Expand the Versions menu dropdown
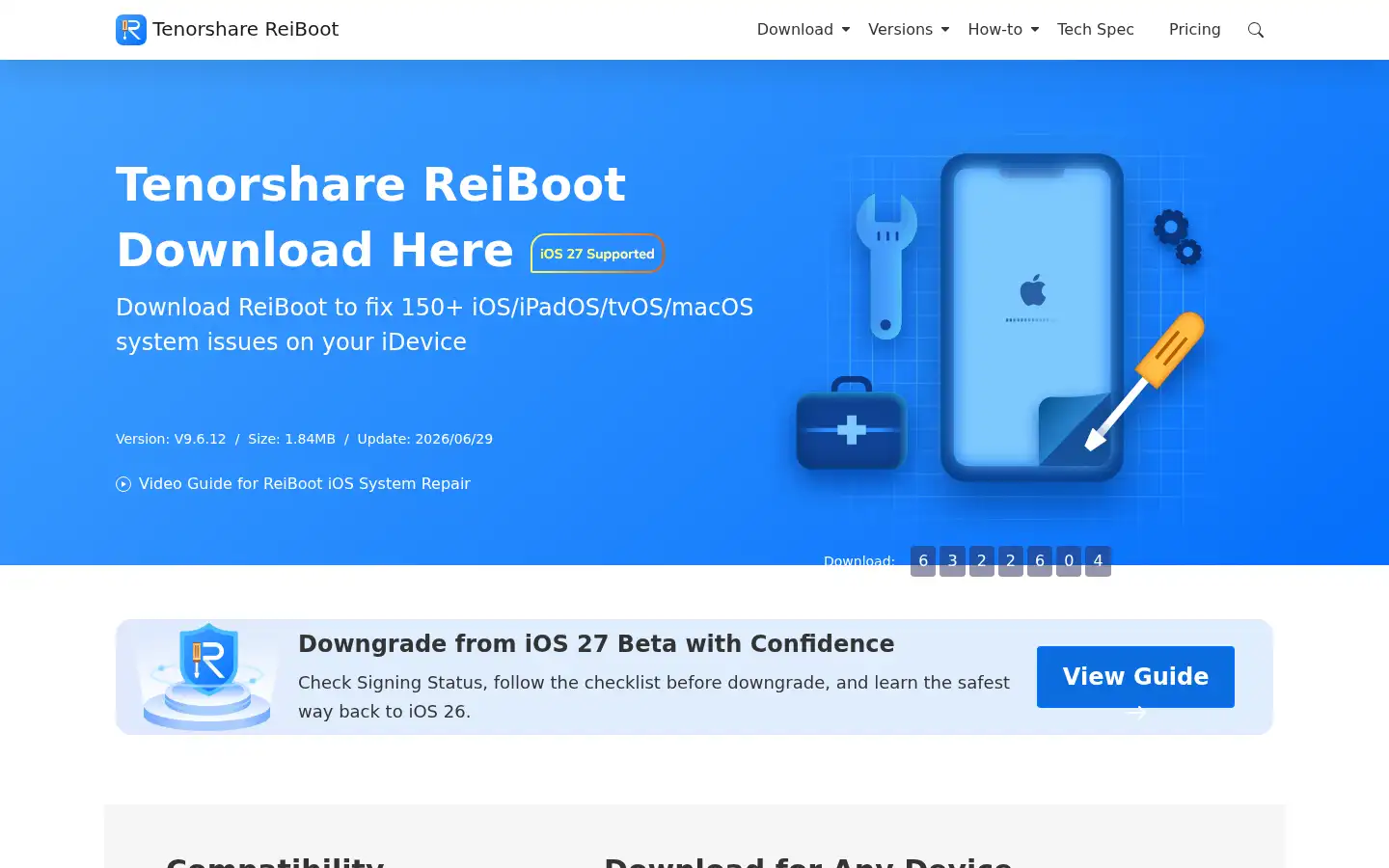The image size is (1389, 868). [909, 30]
